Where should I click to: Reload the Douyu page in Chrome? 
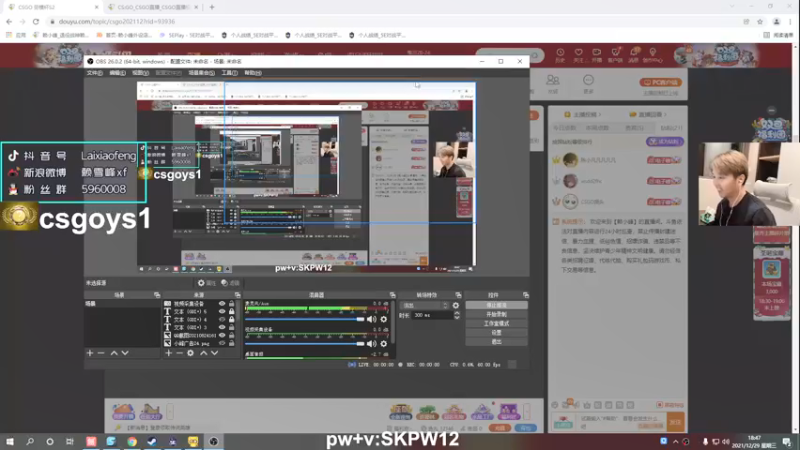(x=36, y=21)
